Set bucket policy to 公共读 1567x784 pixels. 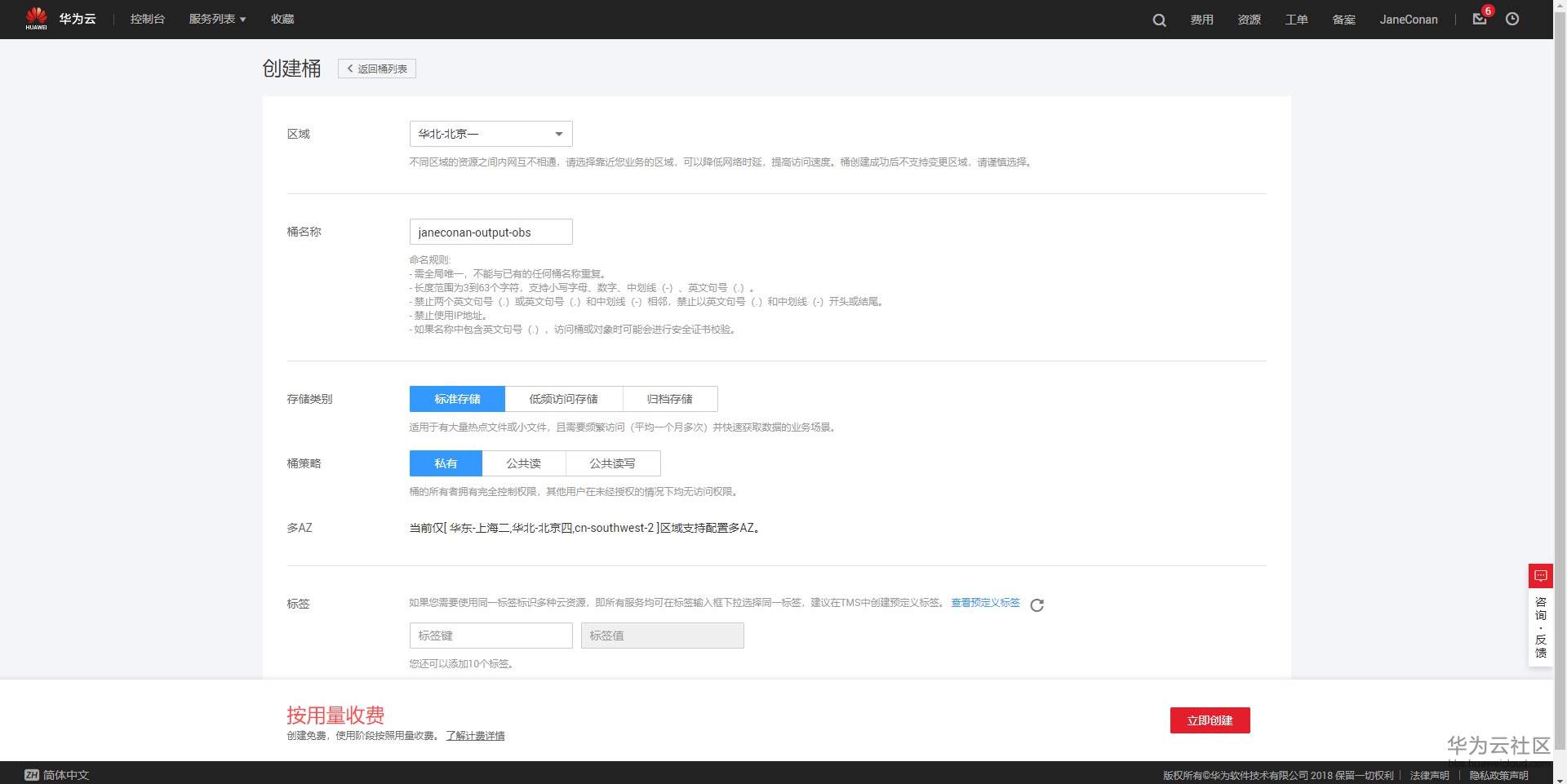pyautogui.click(x=523, y=463)
